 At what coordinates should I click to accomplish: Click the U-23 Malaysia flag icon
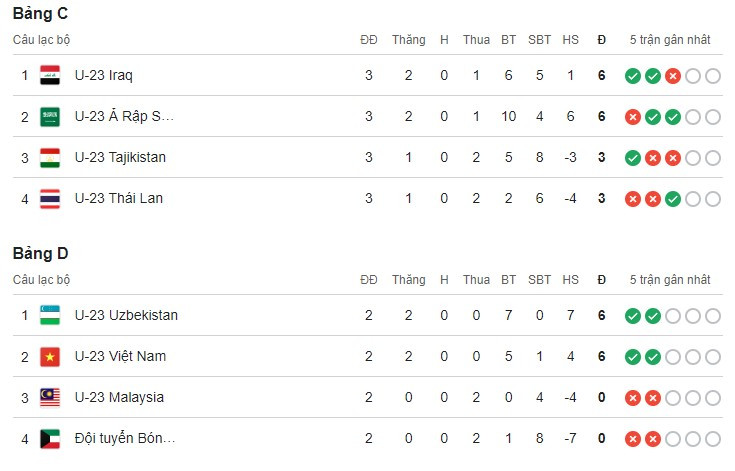50,397
